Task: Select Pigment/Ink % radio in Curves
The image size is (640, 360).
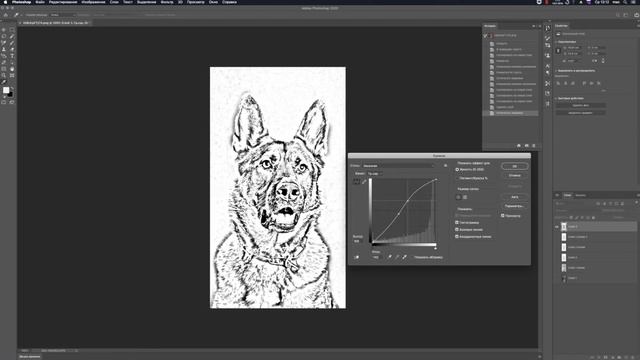Action: [x=457, y=178]
